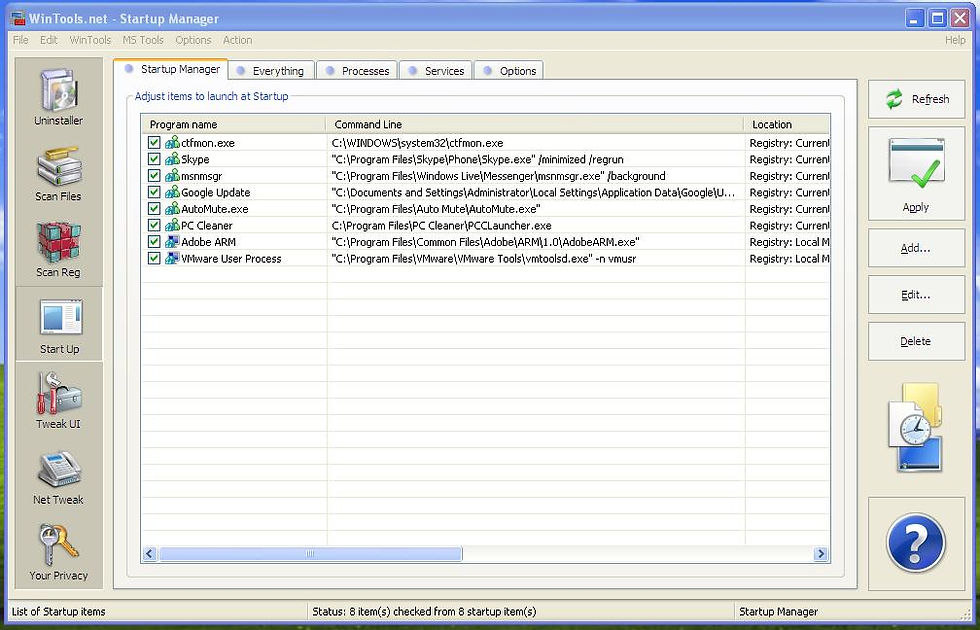Select the ctfmon.exe command line cell
The width and height of the screenshot is (980, 630).
[418, 143]
